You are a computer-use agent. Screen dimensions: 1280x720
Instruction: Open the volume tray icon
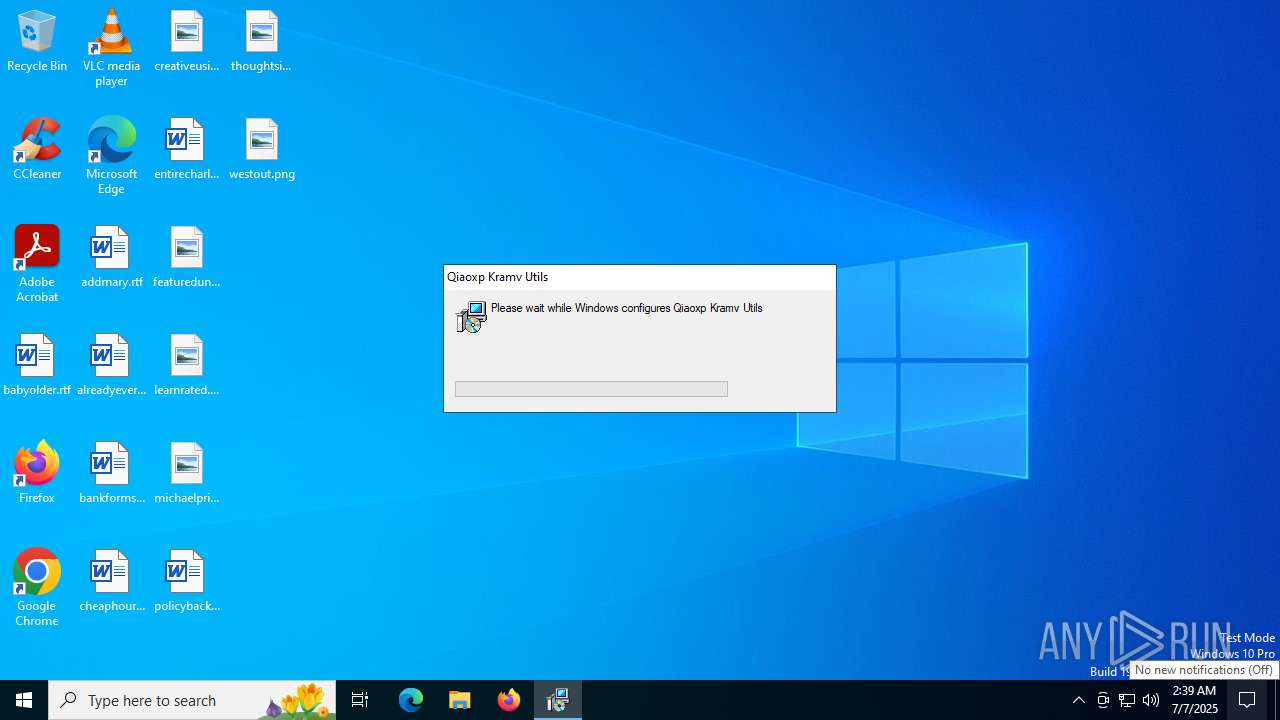(x=1151, y=700)
